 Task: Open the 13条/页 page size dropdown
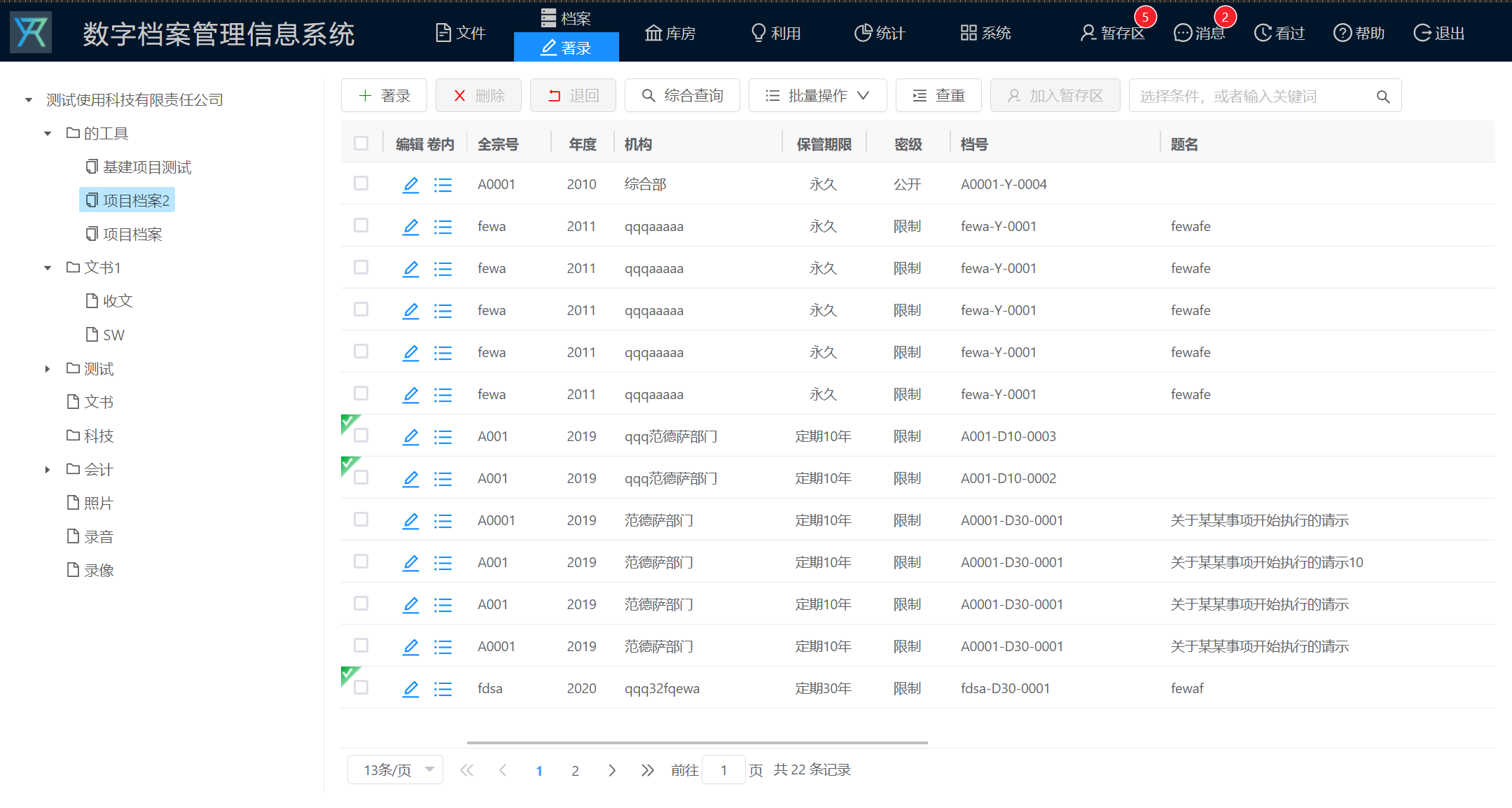coord(395,770)
